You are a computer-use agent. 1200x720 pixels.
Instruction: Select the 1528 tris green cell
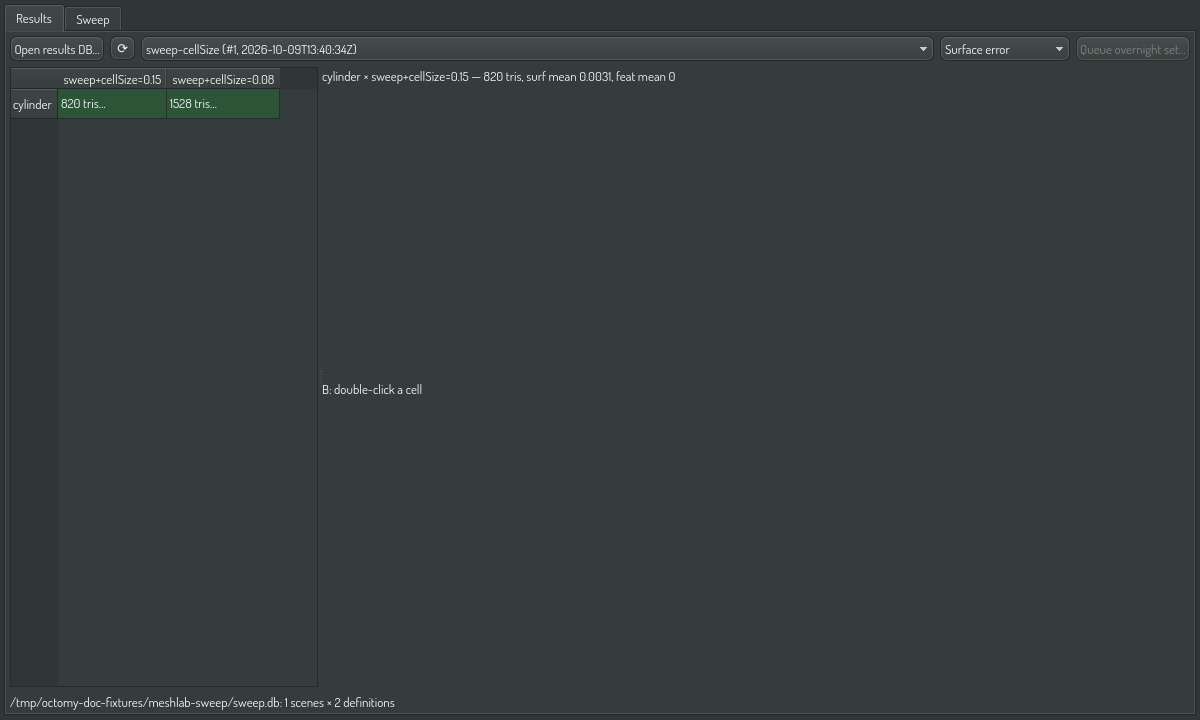click(223, 104)
